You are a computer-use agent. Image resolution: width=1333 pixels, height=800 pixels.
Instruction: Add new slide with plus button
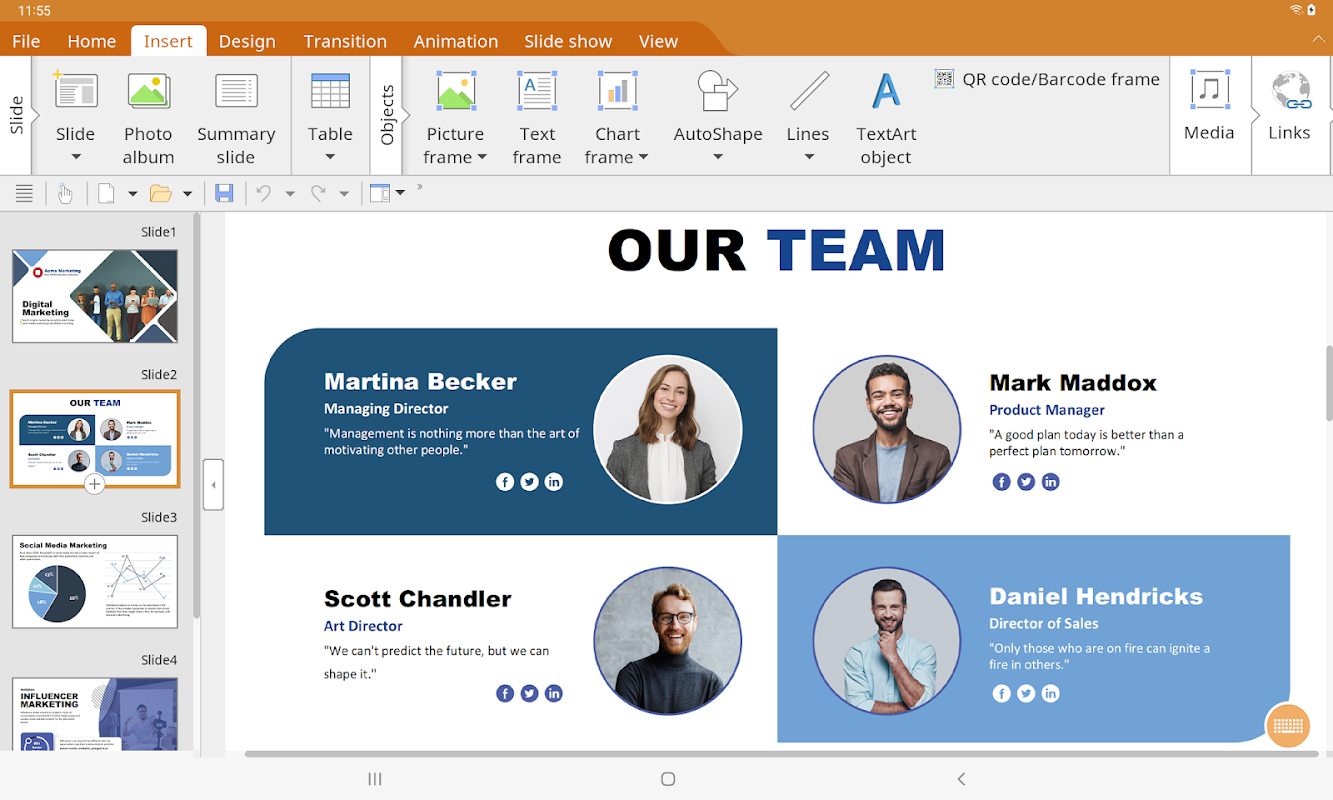pyautogui.click(x=94, y=485)
